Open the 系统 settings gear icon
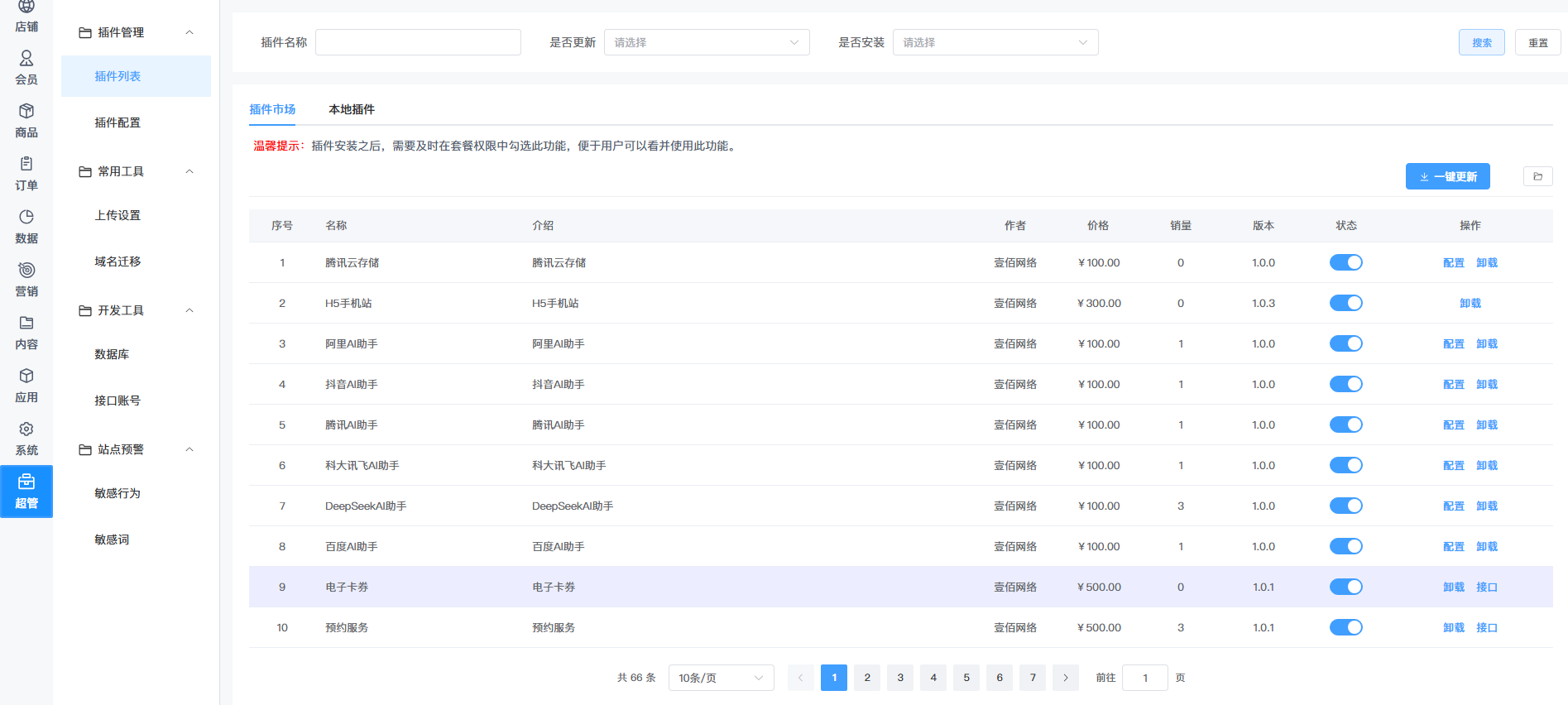The height and width of the screenshot is (705, 1568). point(26,429)
